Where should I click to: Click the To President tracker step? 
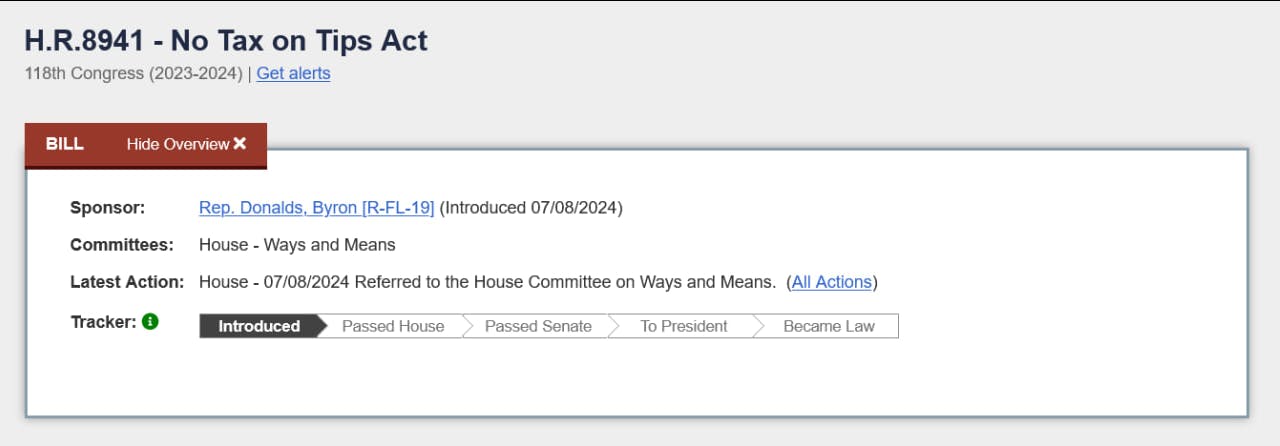(x=684, y=326)
